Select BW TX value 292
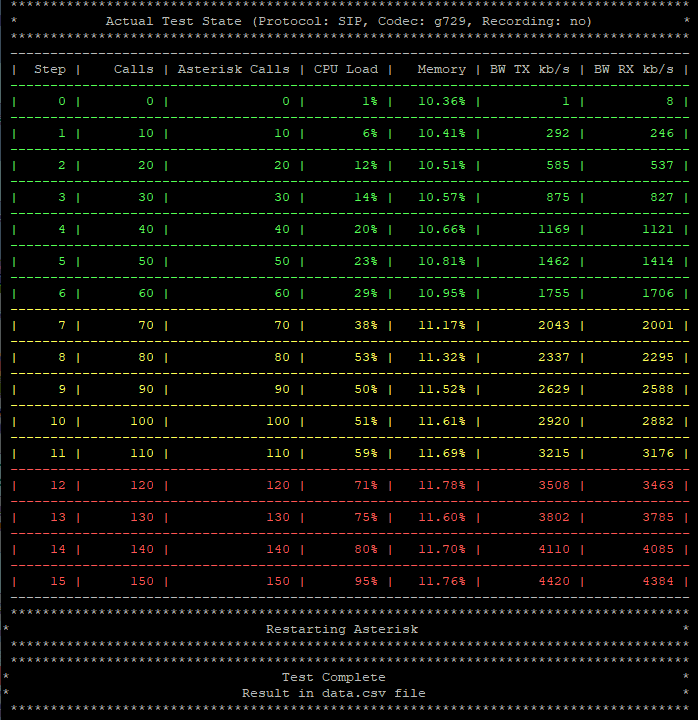698x720 pixels. [558, 133]
